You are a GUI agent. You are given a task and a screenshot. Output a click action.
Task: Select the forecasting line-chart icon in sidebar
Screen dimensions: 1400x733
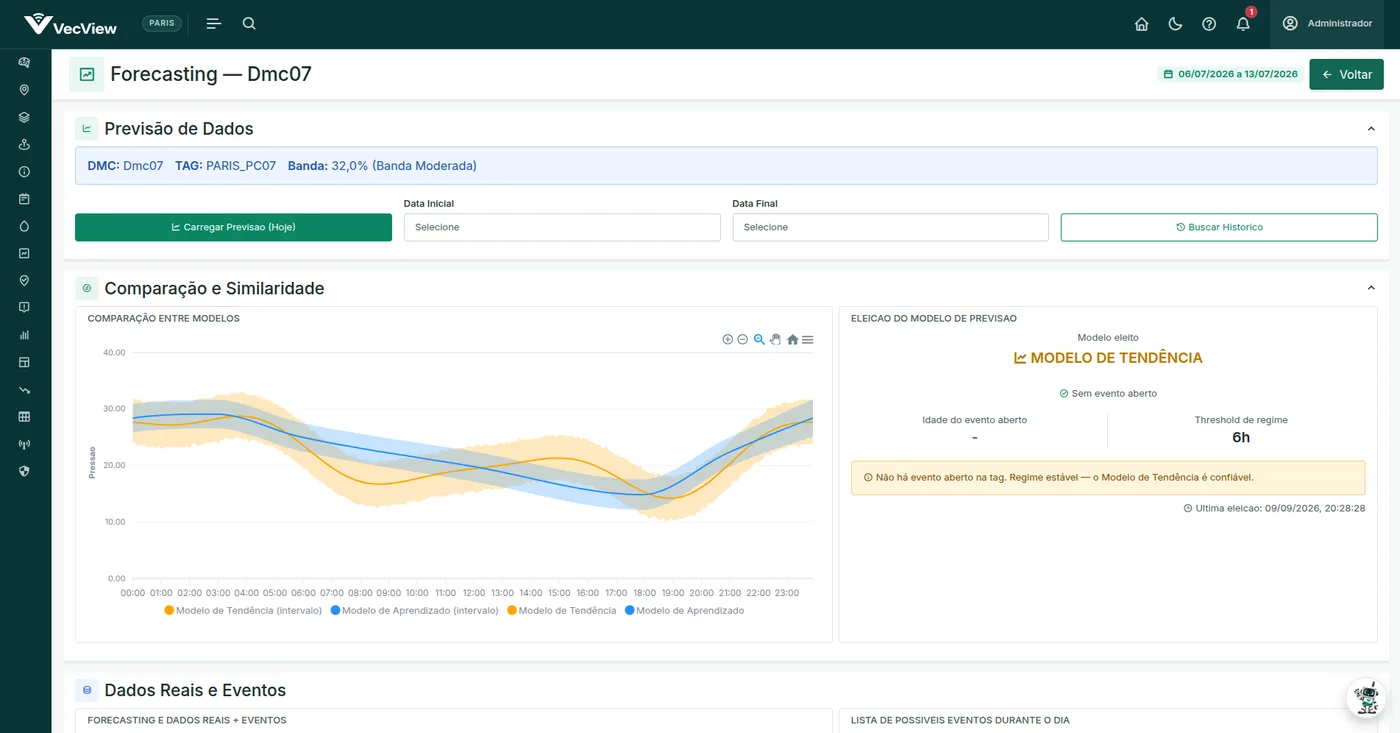[x=24, y=253]
